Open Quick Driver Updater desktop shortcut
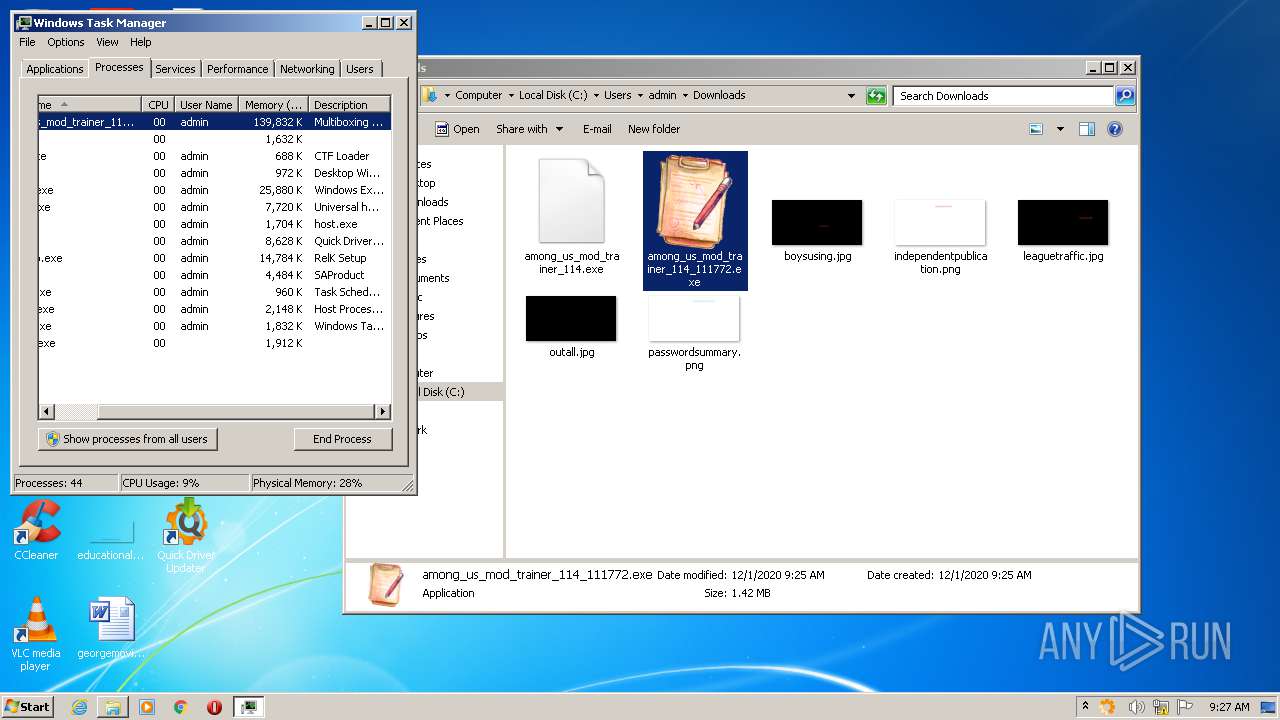The image size is (1280, 720). 186,536
